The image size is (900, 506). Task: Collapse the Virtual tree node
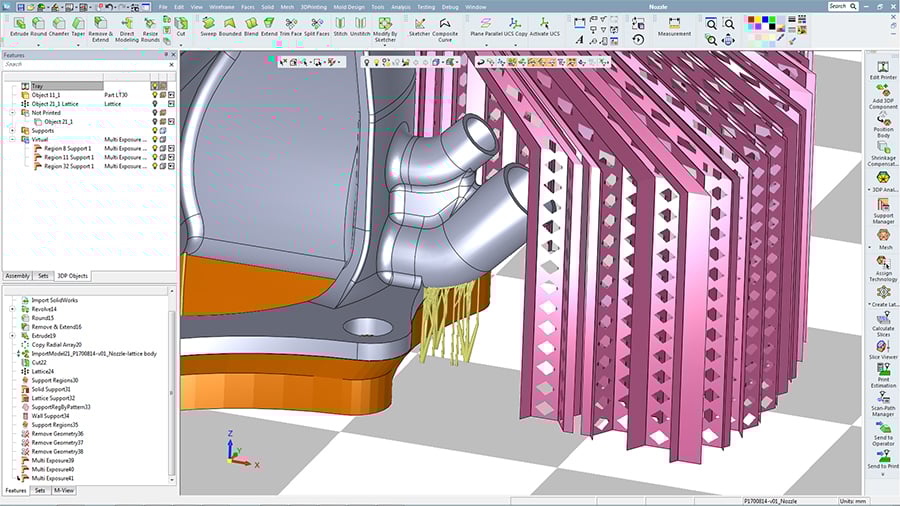(12, 140)
